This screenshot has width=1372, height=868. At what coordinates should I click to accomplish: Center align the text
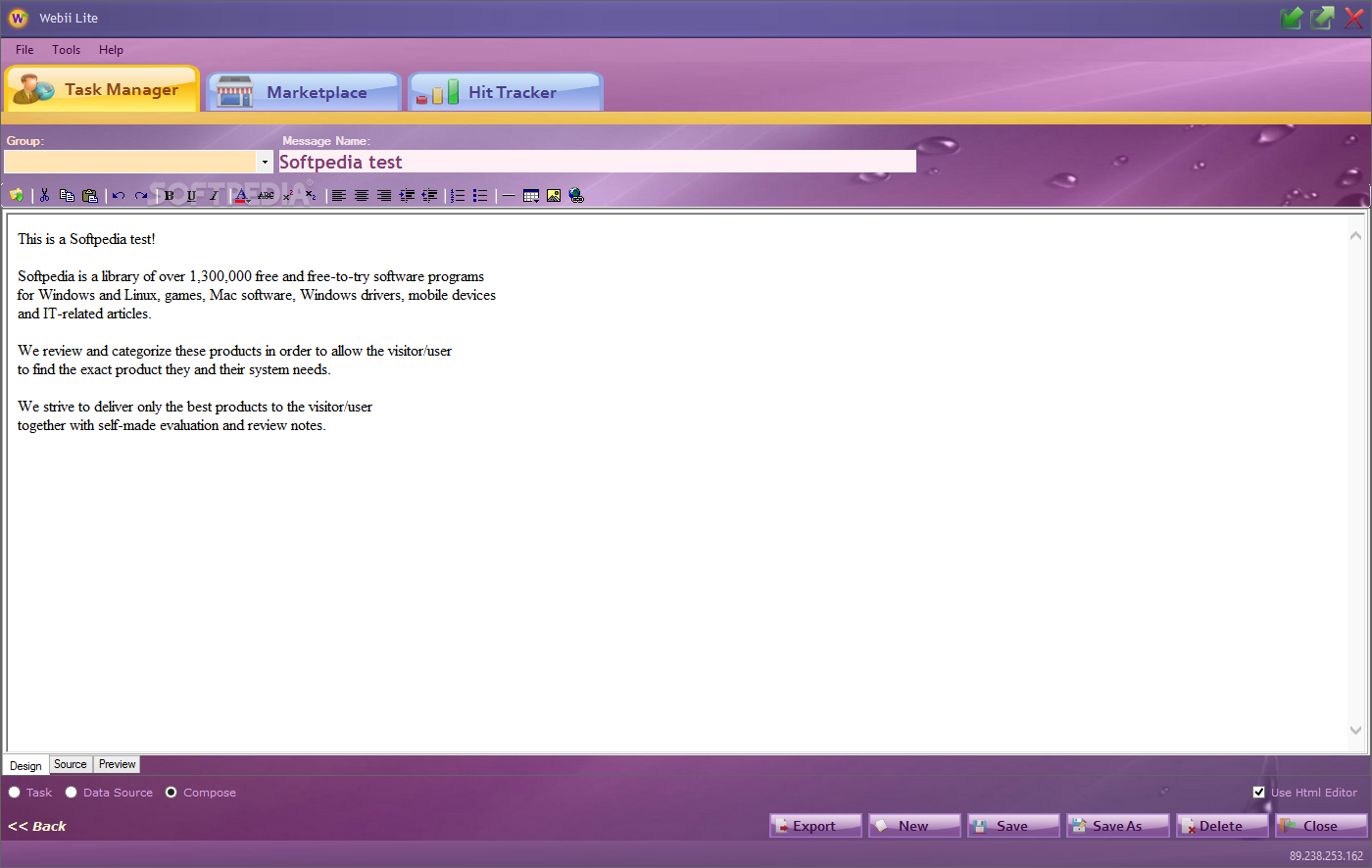[362, 196]
